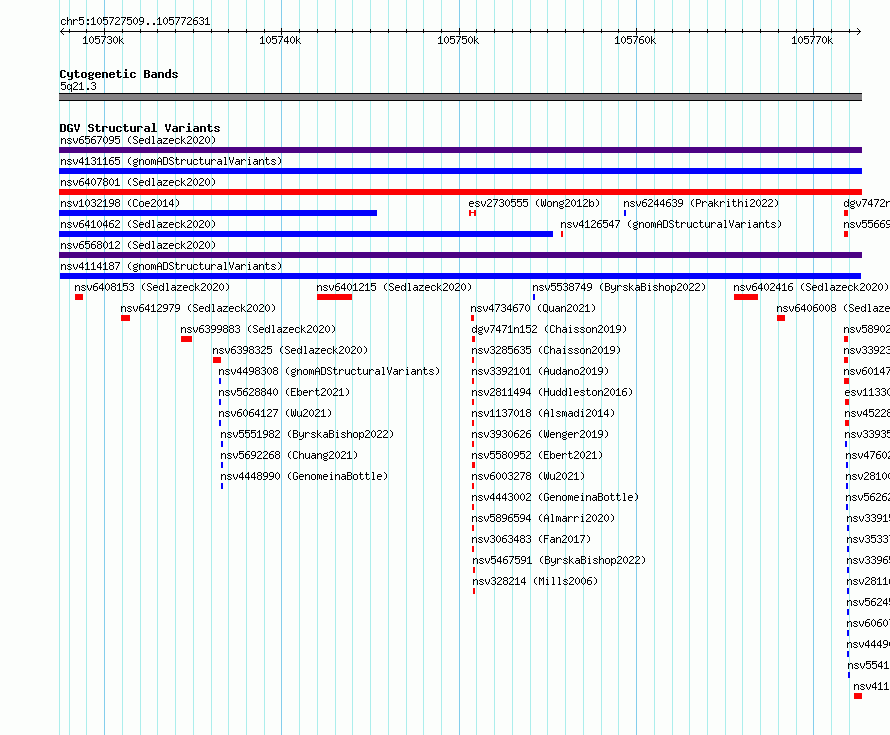Click the DGV Structural Variants track title

coord(140,128)
